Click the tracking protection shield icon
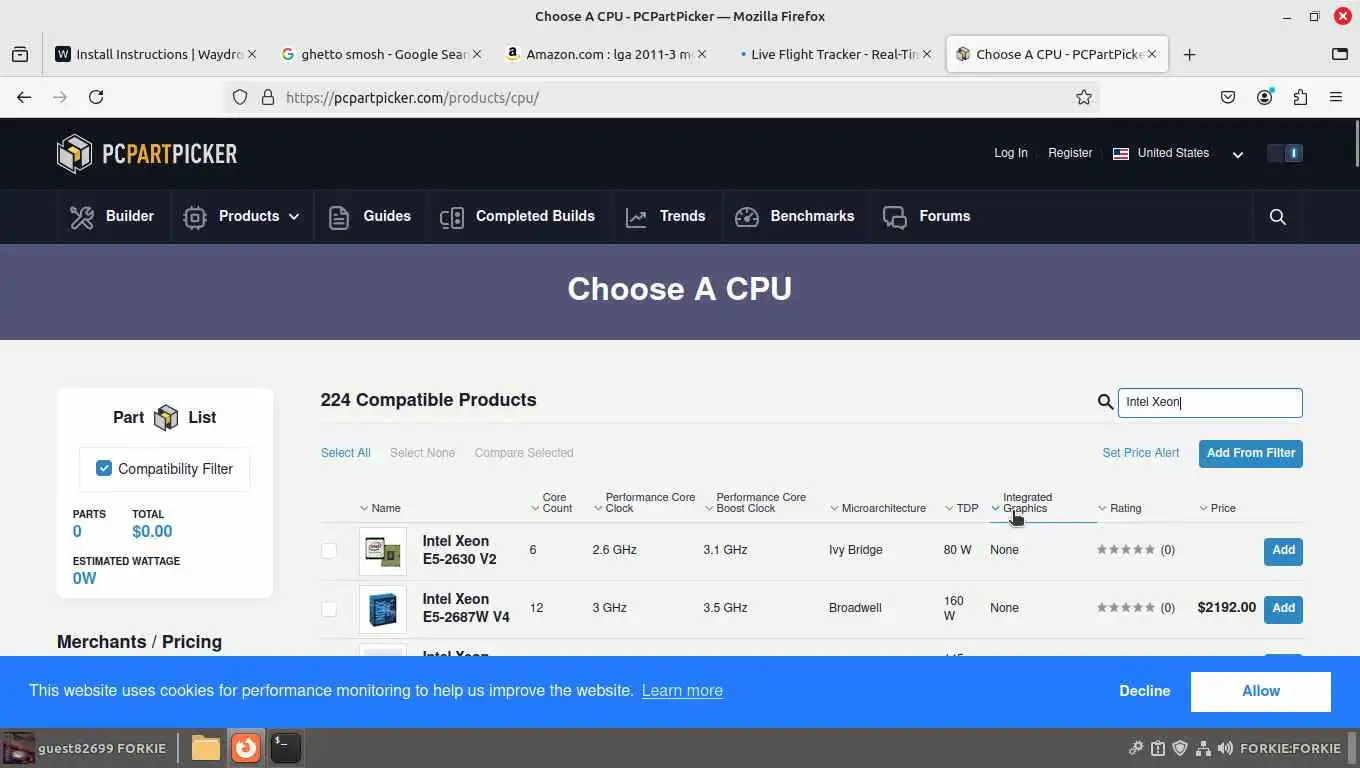Viewport: 1360px width, 768px height. click(x=240, y=97)
